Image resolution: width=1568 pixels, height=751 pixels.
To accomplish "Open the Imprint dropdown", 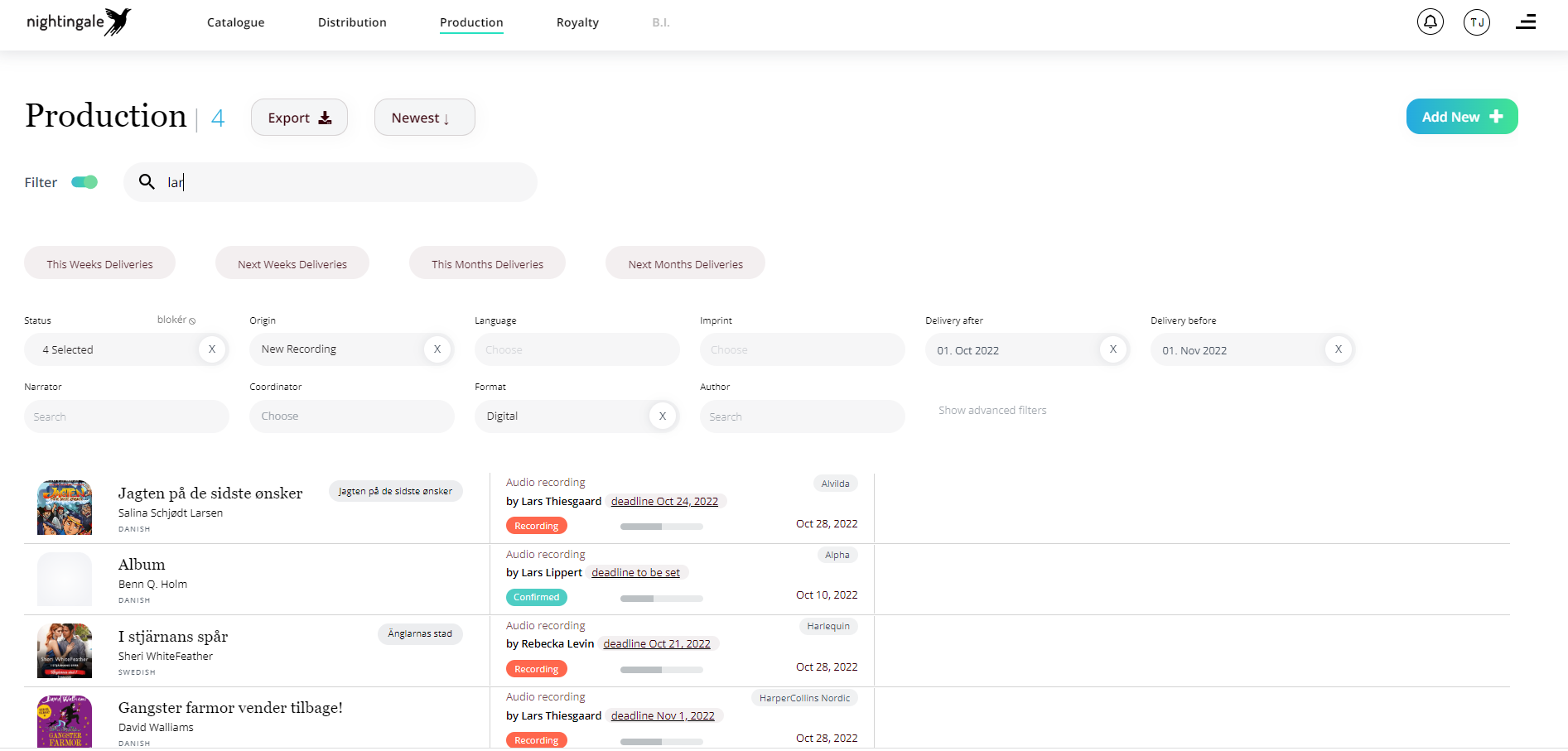I will click(x=802, y=349).
